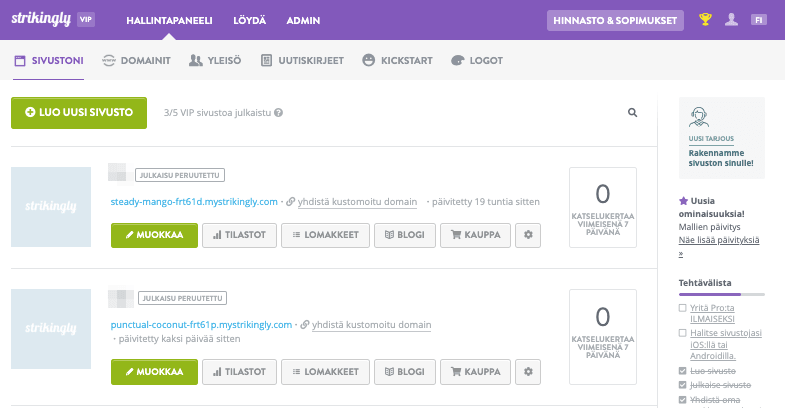Viewport: 785px width, 408px height.
Task: Open Blogi for steady-mango site
Action: [405, 235]
